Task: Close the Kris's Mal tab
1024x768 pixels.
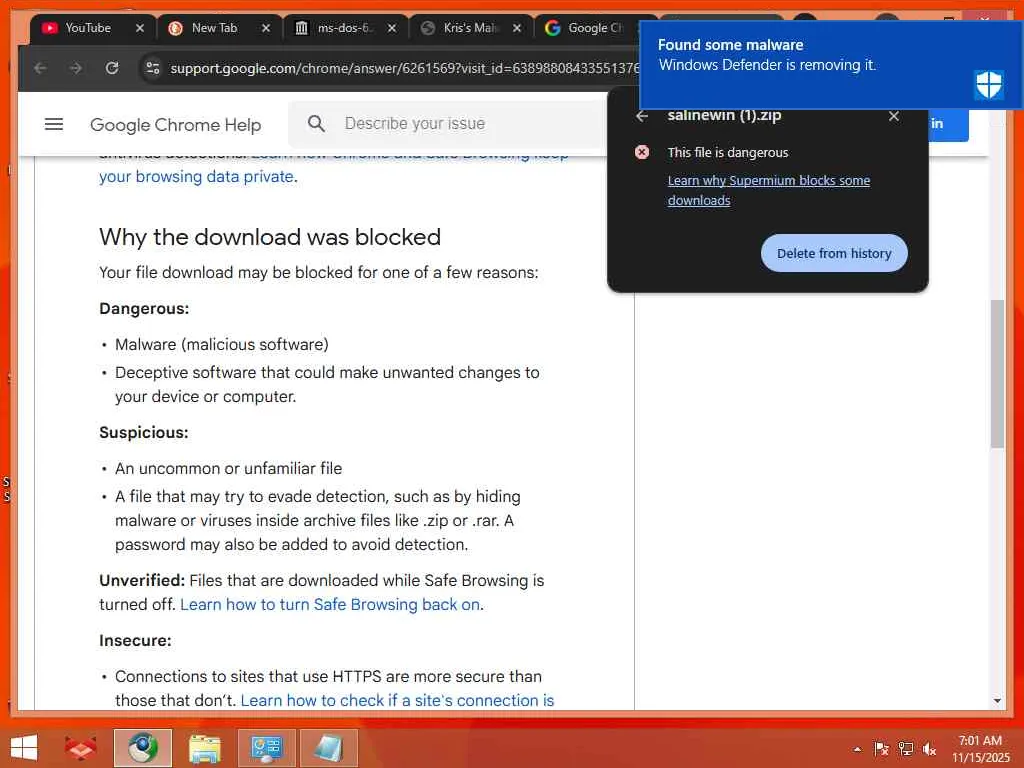Action: pos(517,28)
